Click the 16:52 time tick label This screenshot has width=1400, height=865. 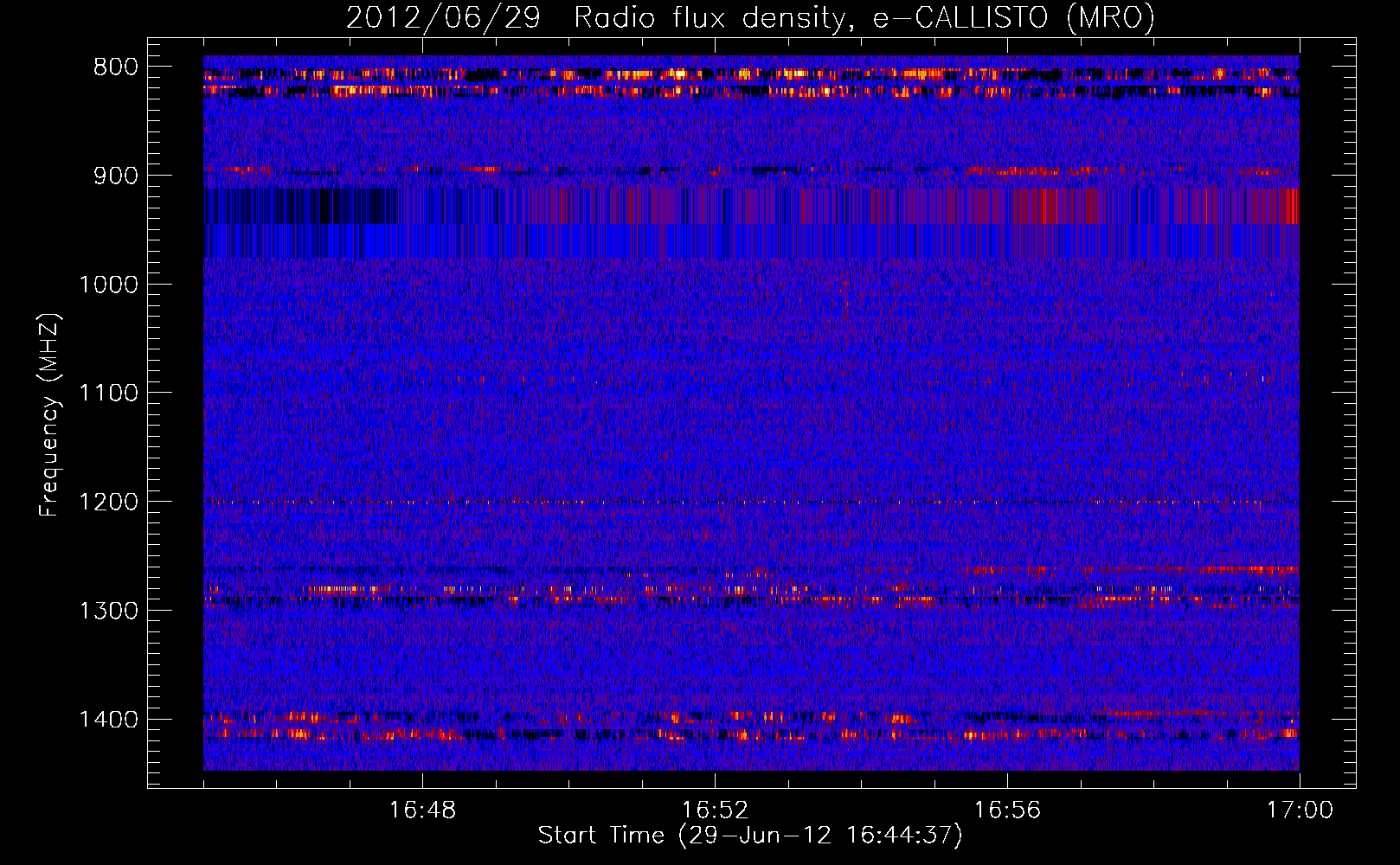715,810
